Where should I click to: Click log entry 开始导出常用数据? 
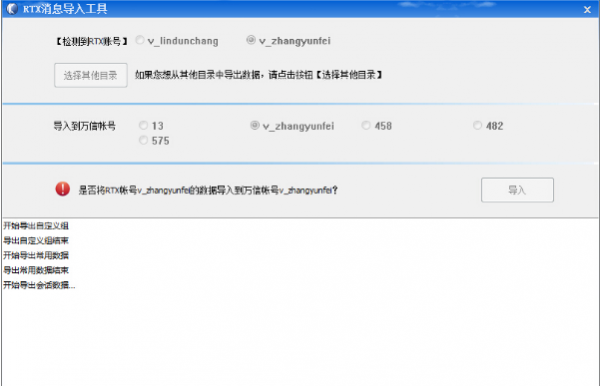coord(36,256)
